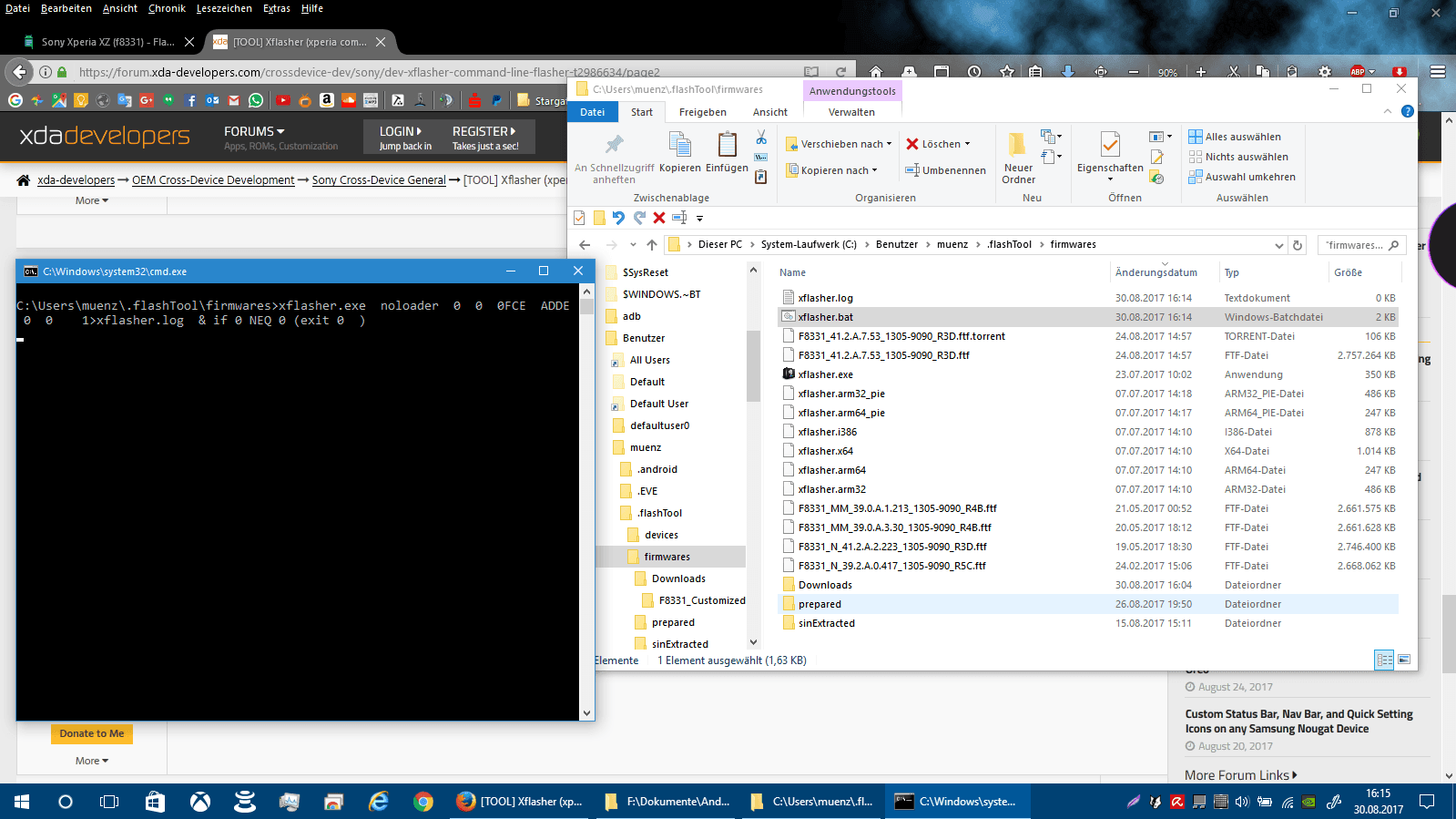Click the undo arrow in quick access toolbar

click(618, 218)
